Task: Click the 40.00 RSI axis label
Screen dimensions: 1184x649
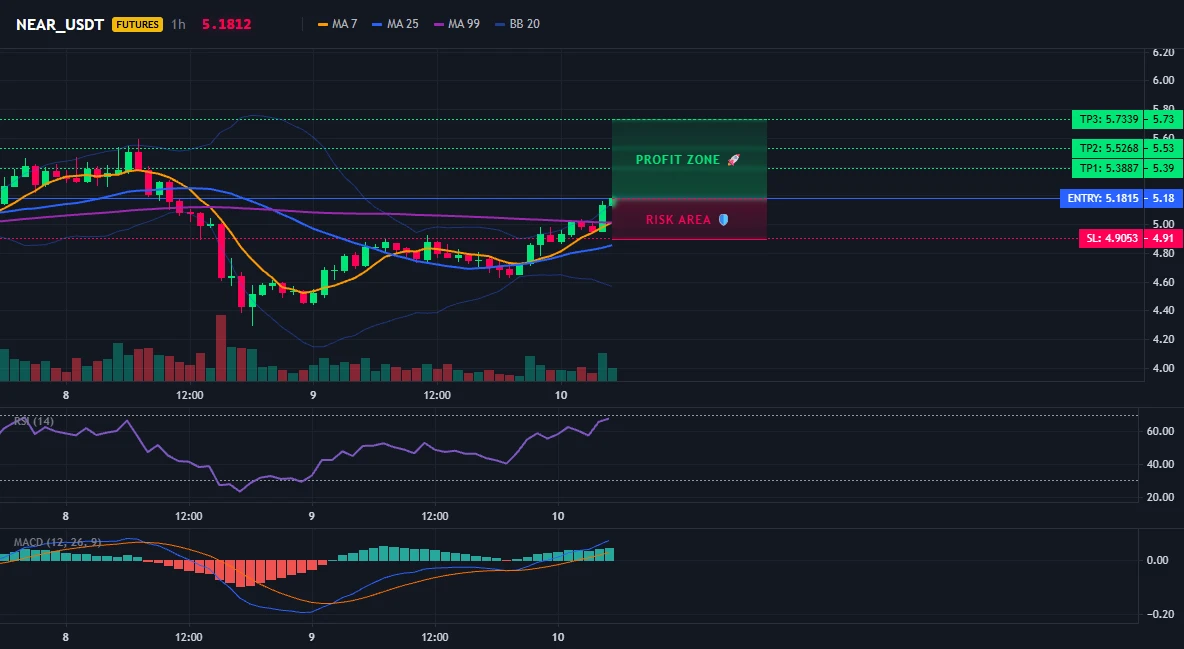Action: (1161, 465)
